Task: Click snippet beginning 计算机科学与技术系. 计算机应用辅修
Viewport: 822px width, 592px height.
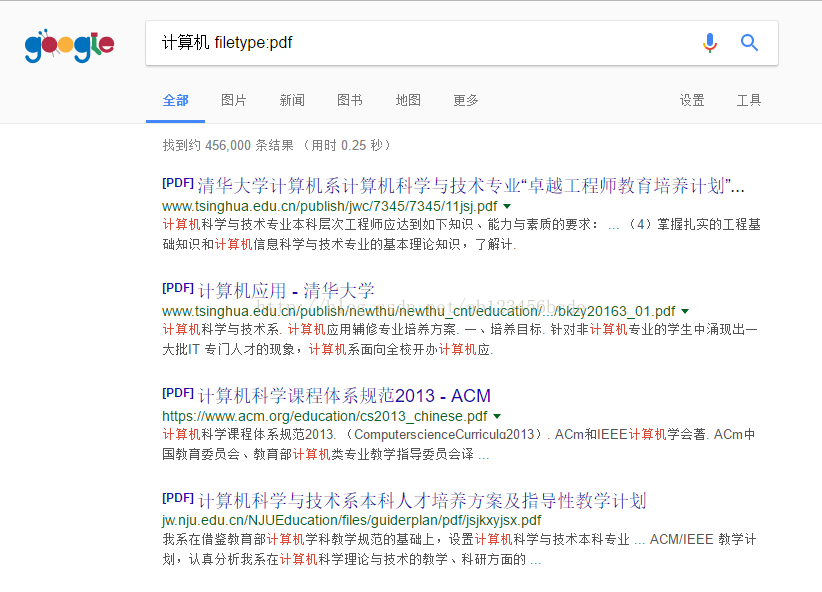Action: [x=460, y=339]
